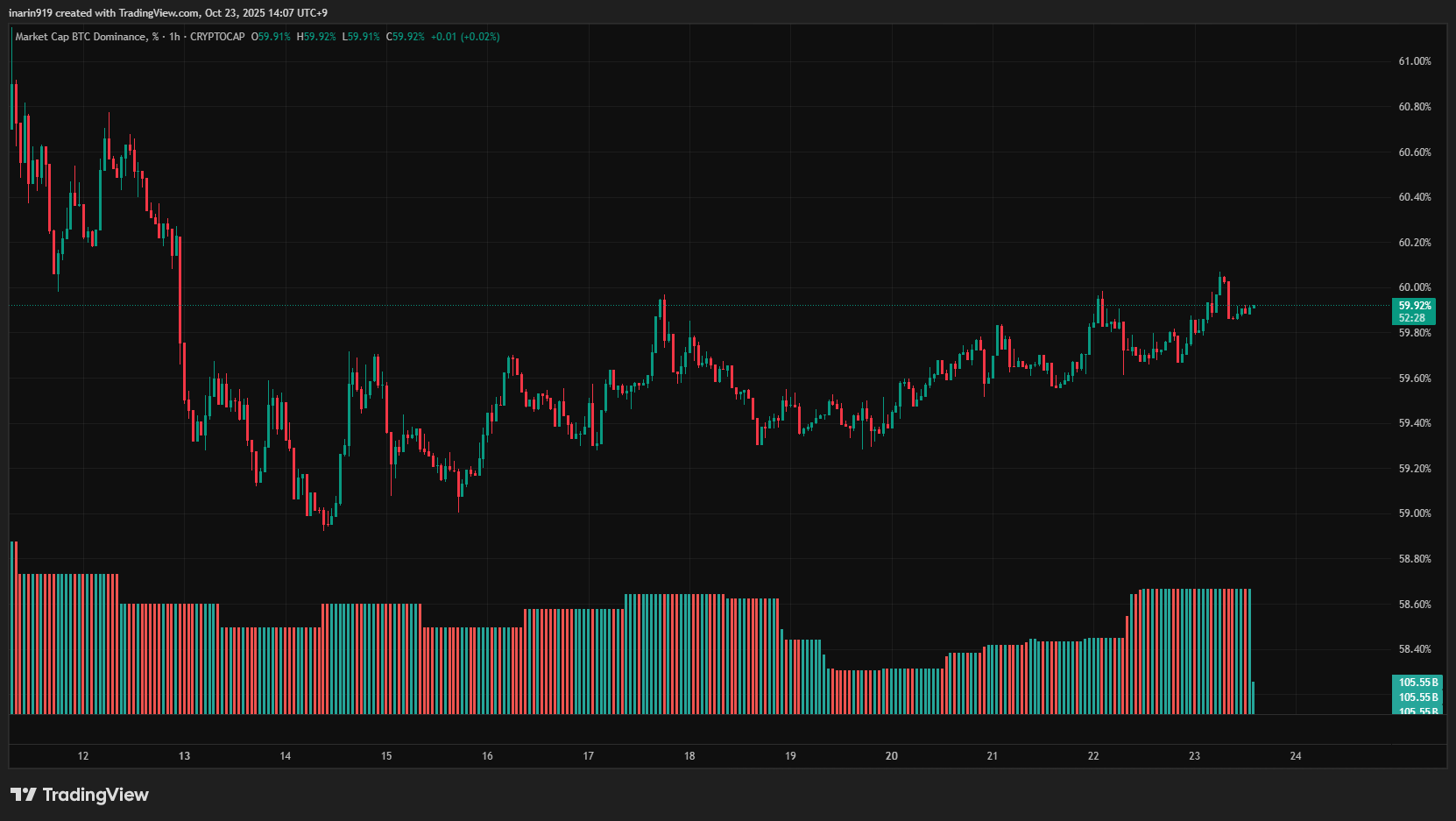Select the Market Cap BTC Dominance legend title
The image size is (1456, 821).
[86, 37]
